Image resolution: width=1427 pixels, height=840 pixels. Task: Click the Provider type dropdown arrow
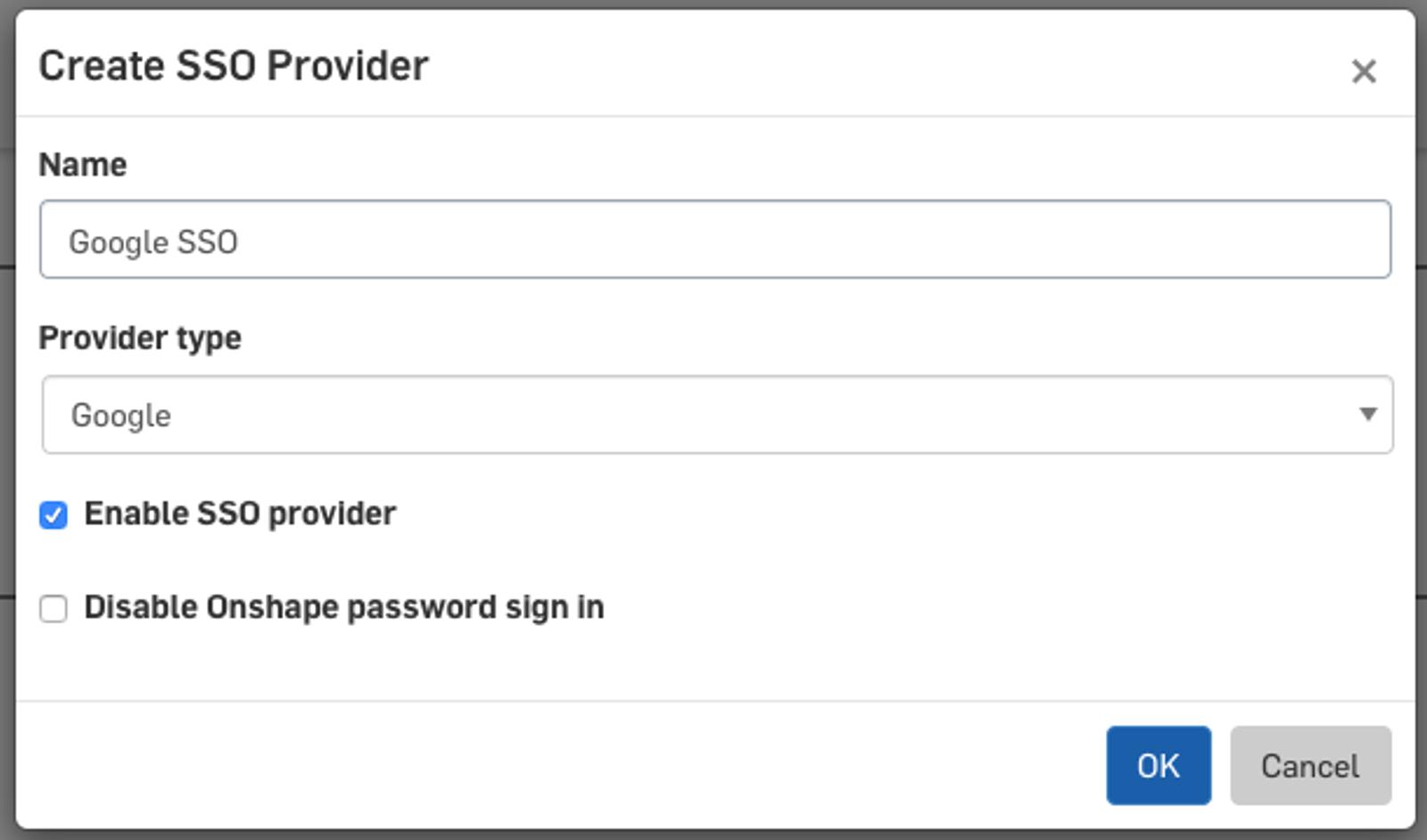(1367, 414)
